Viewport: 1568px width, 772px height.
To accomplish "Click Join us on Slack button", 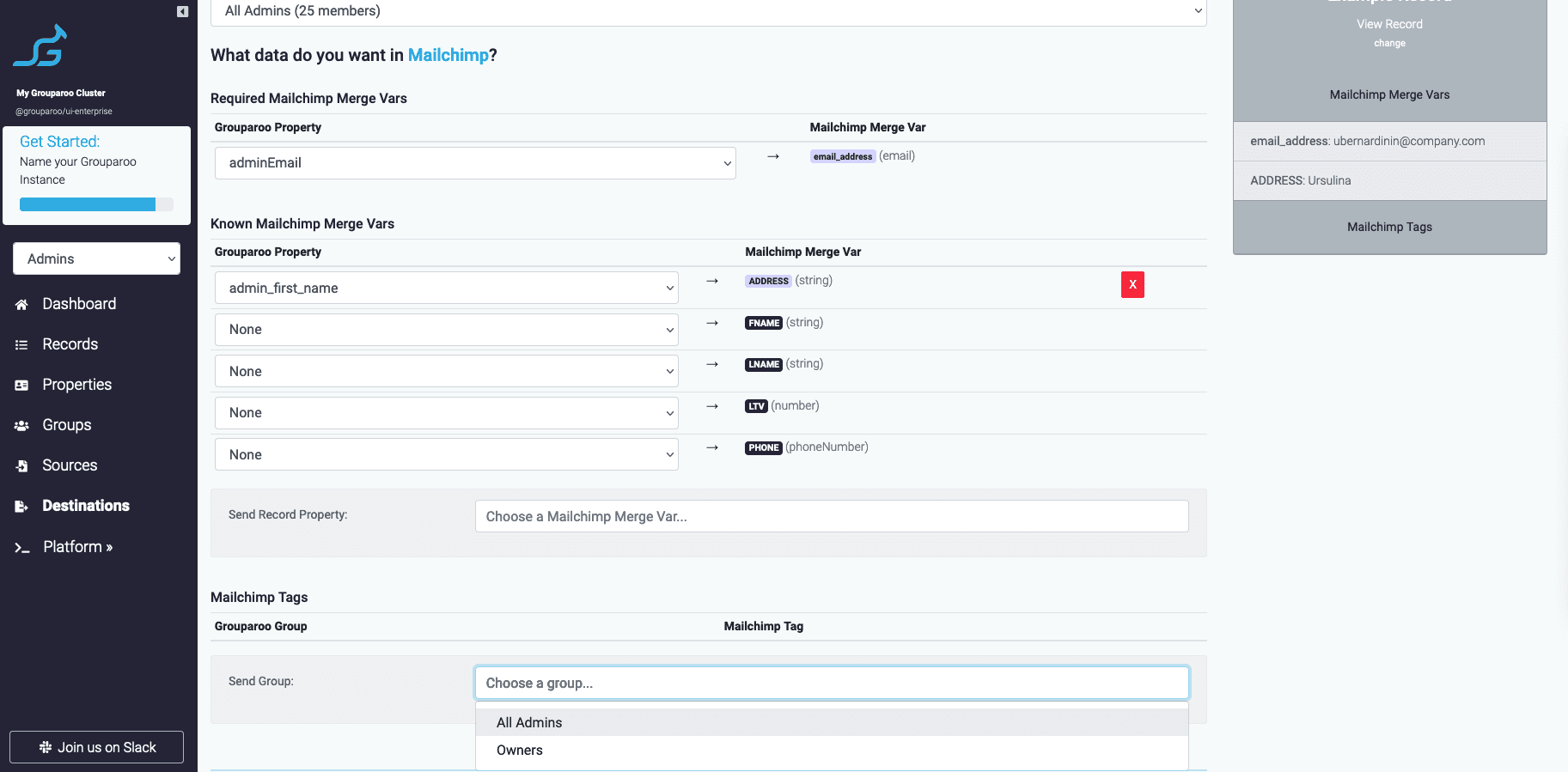I will [96, 747].
